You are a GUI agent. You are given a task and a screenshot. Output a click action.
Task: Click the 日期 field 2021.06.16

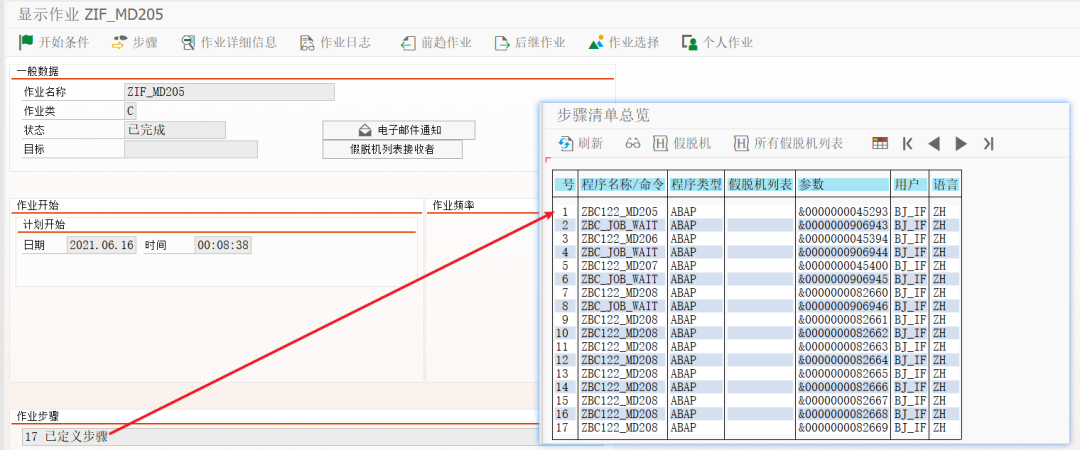101,245
